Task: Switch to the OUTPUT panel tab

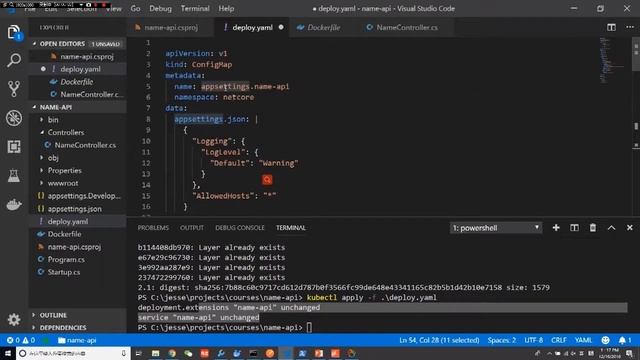Action: click(192, 228)
